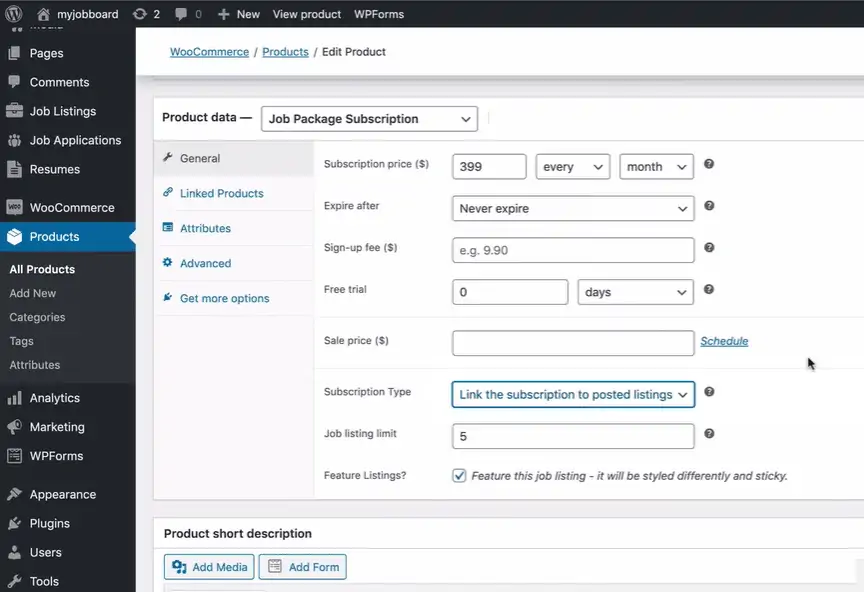Click help icon beside Expire after
This screenshot has height=592, width=864.
click(x=709, y=206)
